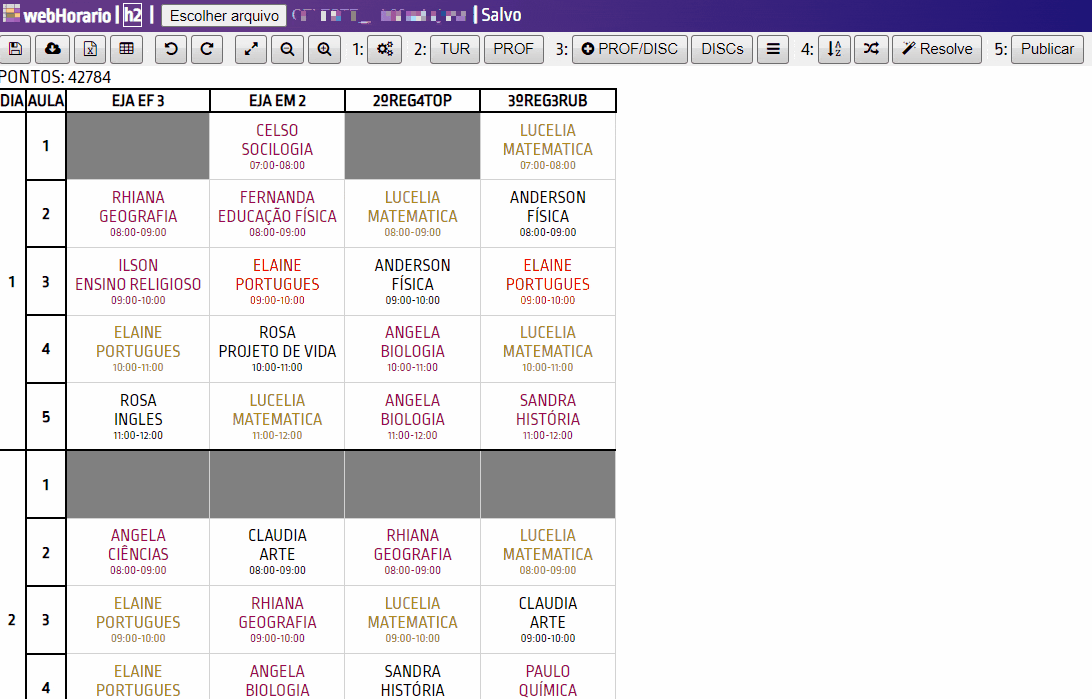Screen dimensions: 1092x699
Task: Sort with the A-Z sort icon
Action: [834, 49]
